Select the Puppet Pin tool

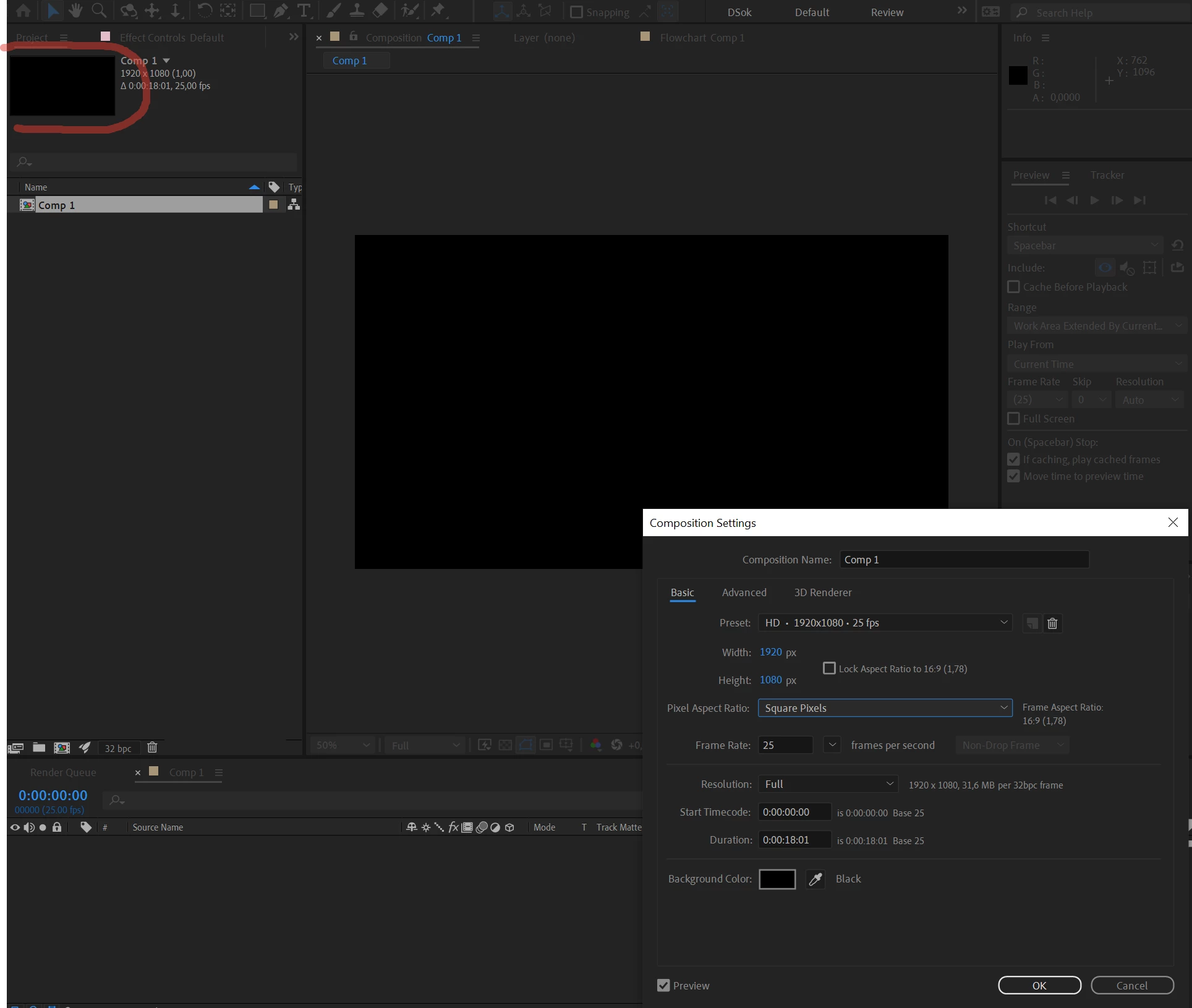[x=438, y=11]
